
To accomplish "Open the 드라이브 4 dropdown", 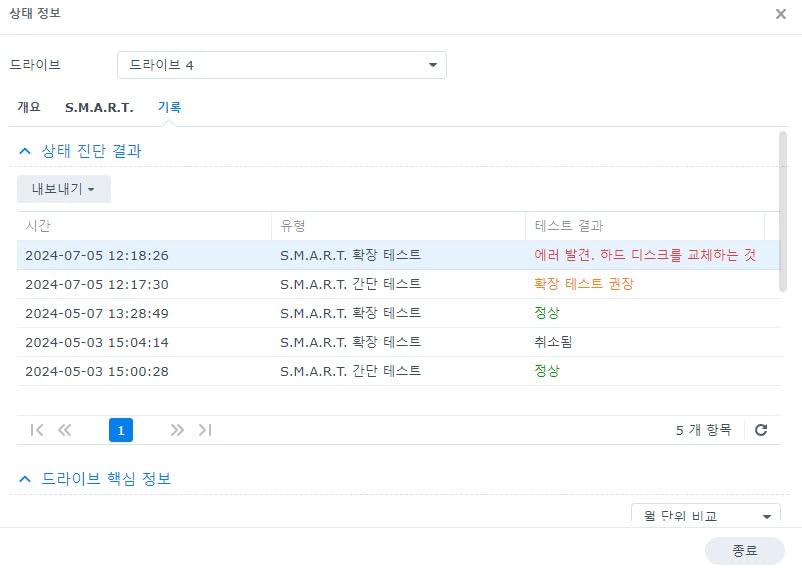I will click(282, 65).
